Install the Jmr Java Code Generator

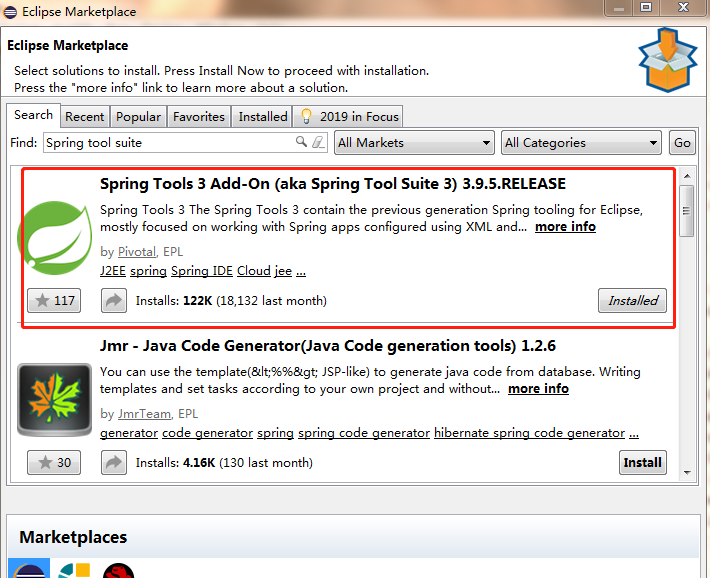tap(643, 462)
